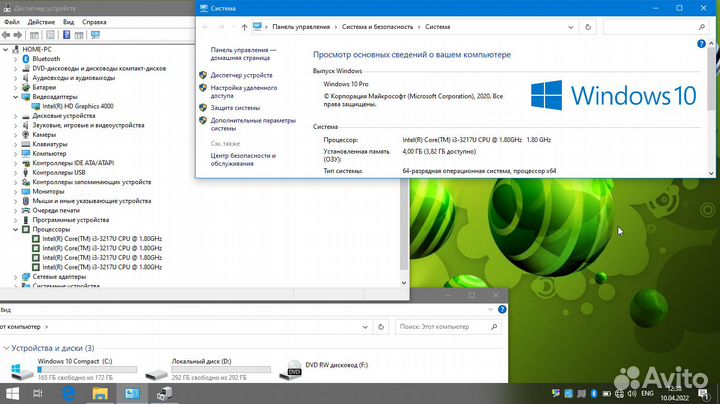Select Windows 10 Compact (C:) drive
Screen dimensions: 720x404
(74, 369)
